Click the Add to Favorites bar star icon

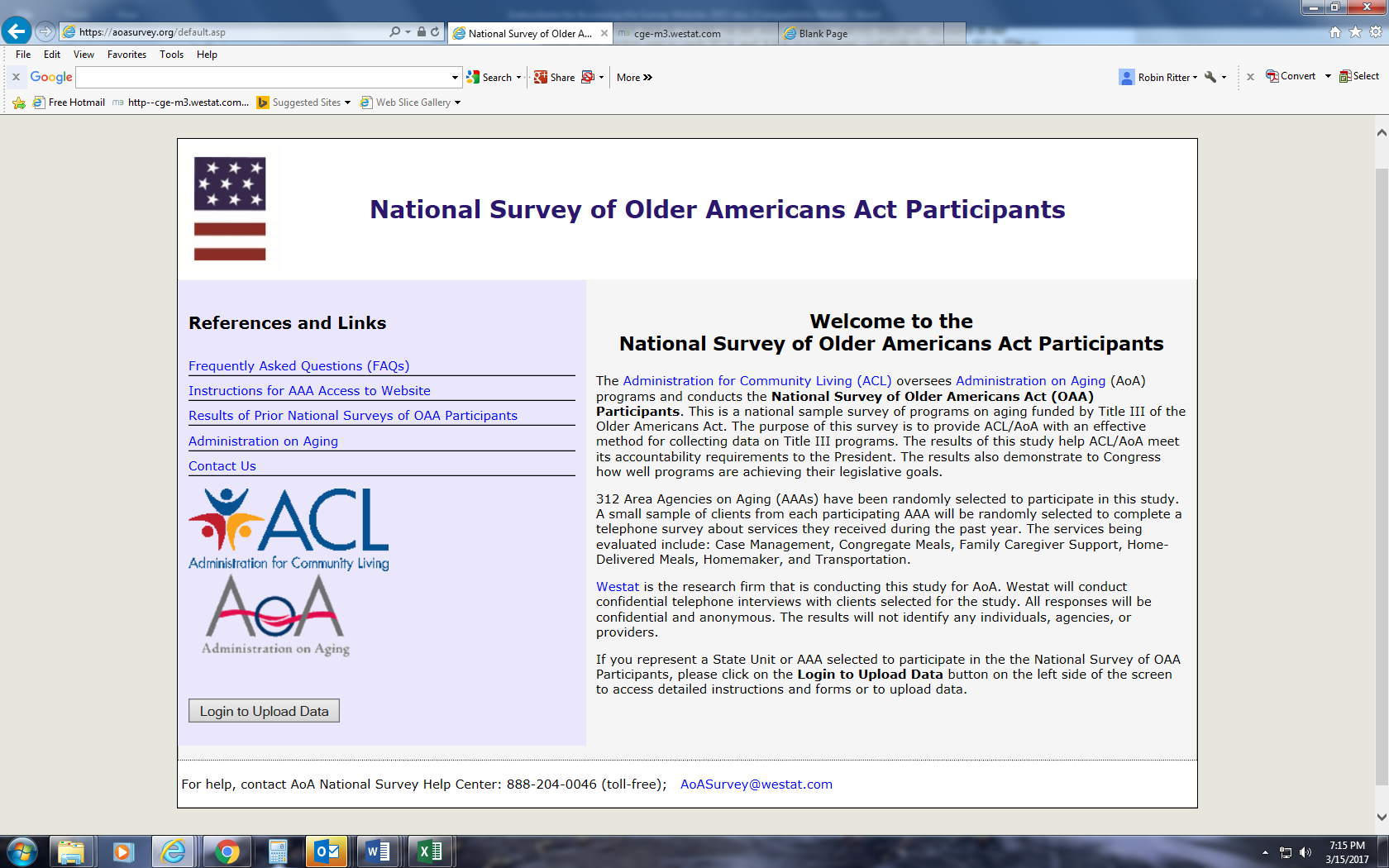click(19, 103)
